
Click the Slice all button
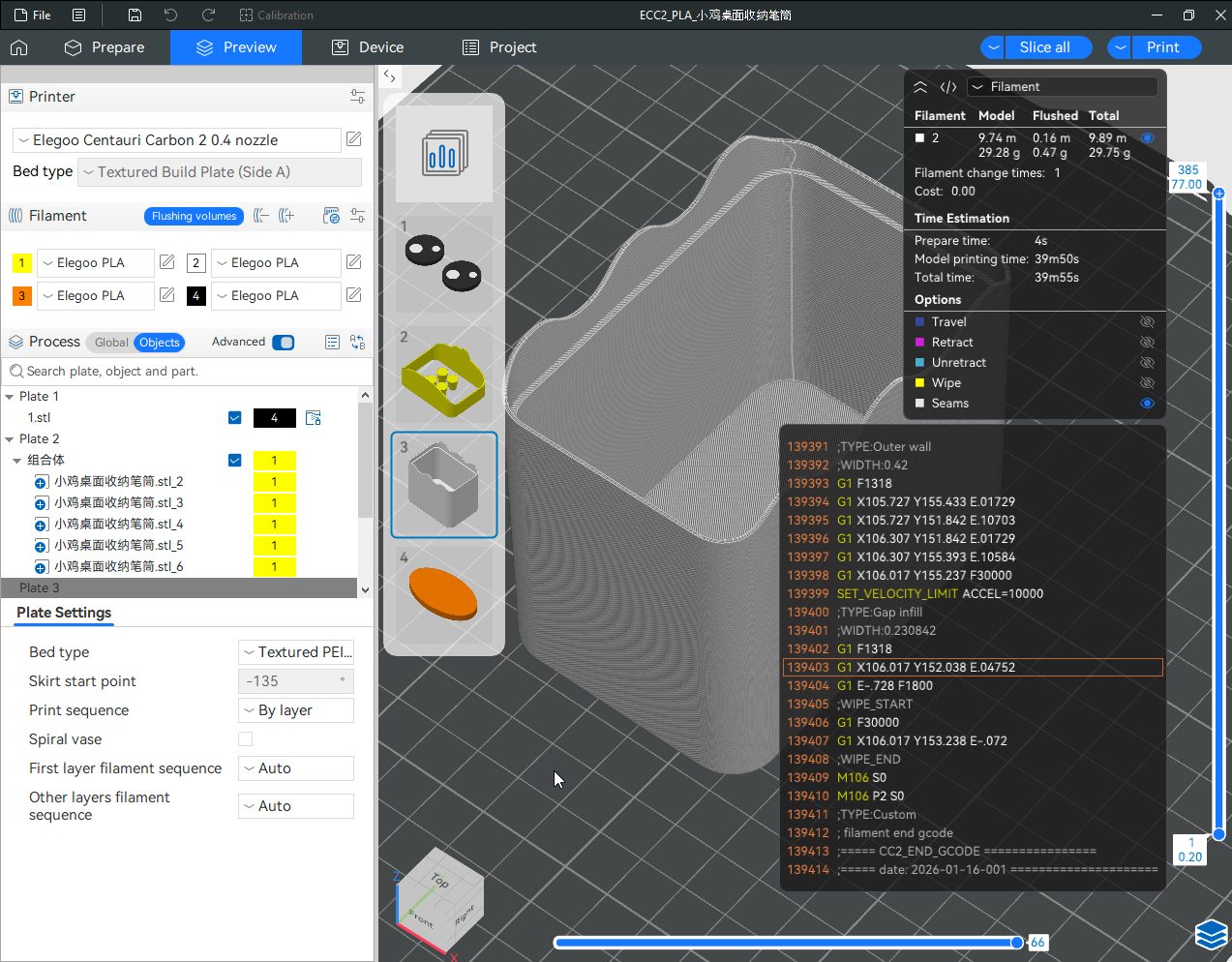click(1044, 47)
